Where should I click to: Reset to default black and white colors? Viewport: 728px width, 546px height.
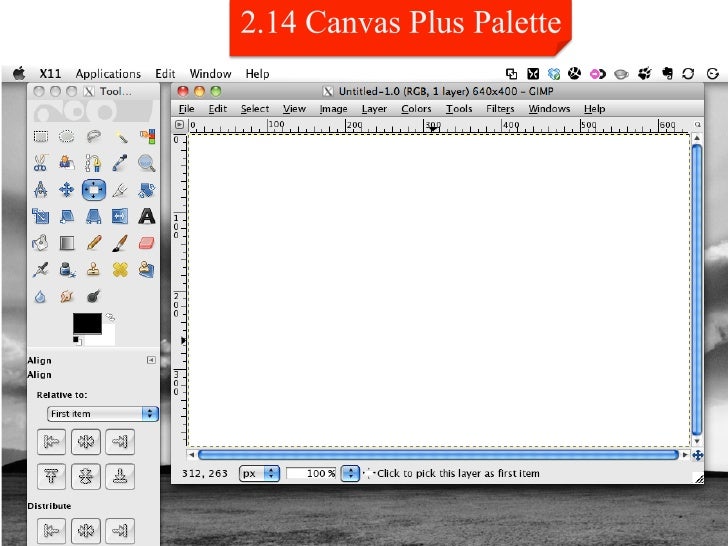(77, 341)
